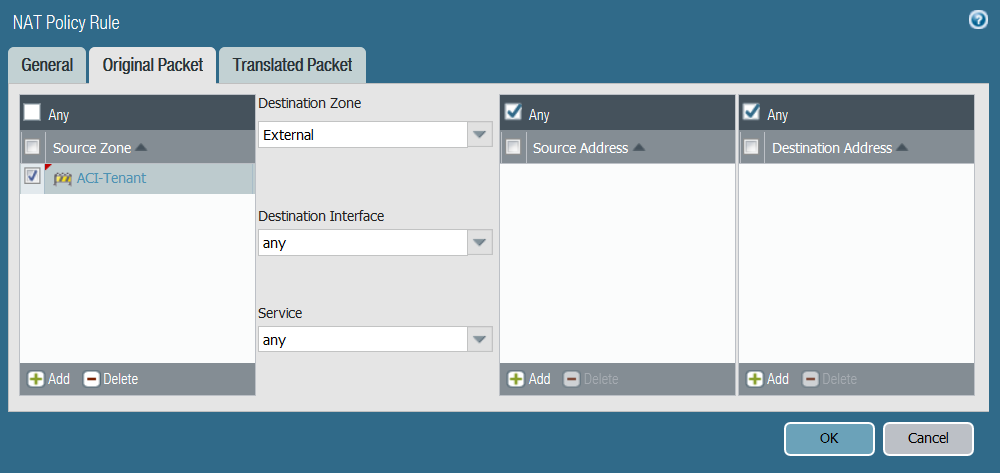Expand the Destination Interface dropdown
1000x473 pixels.
pyautogui.click(x=480, y=243)
